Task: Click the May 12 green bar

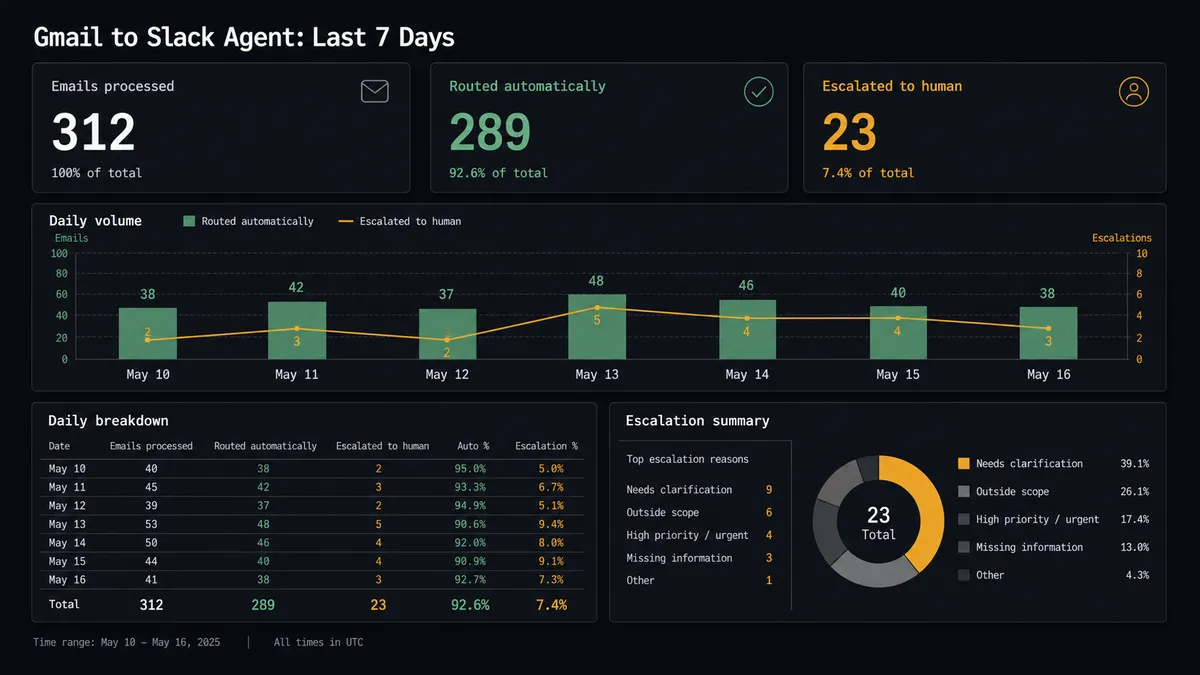Action: coord(447,334)
